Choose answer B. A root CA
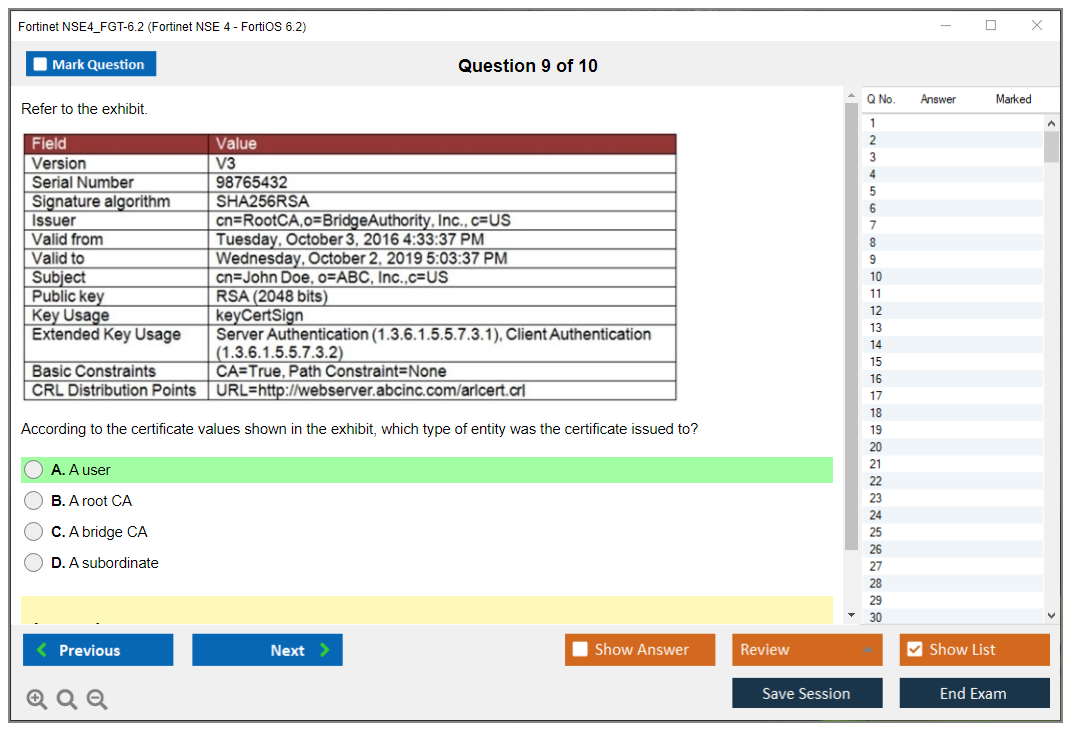This screenshot has width=1075, height=735. [x=34, y=501]
